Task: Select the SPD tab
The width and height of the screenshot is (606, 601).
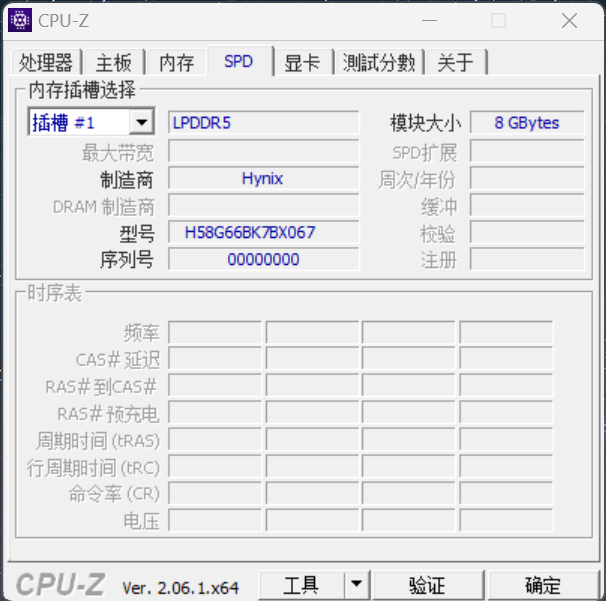Action: pyautogui.click(x=239, y=61)
